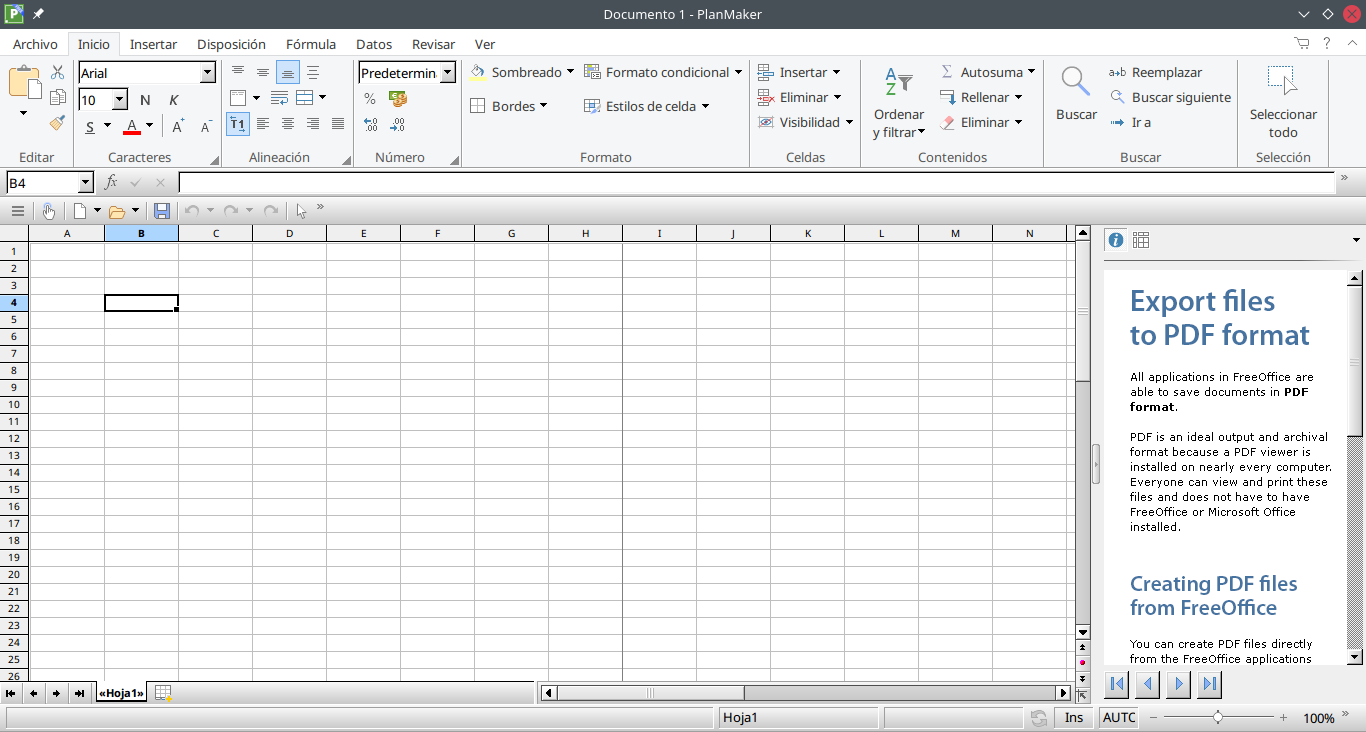Switch to the Revisar ribbon tab
1366x732 pixels.
coord(433,44)
